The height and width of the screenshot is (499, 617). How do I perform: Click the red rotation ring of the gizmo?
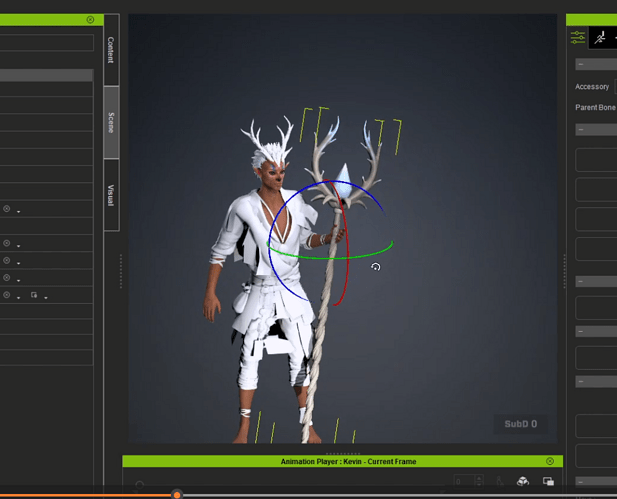(x=346, y=252)
